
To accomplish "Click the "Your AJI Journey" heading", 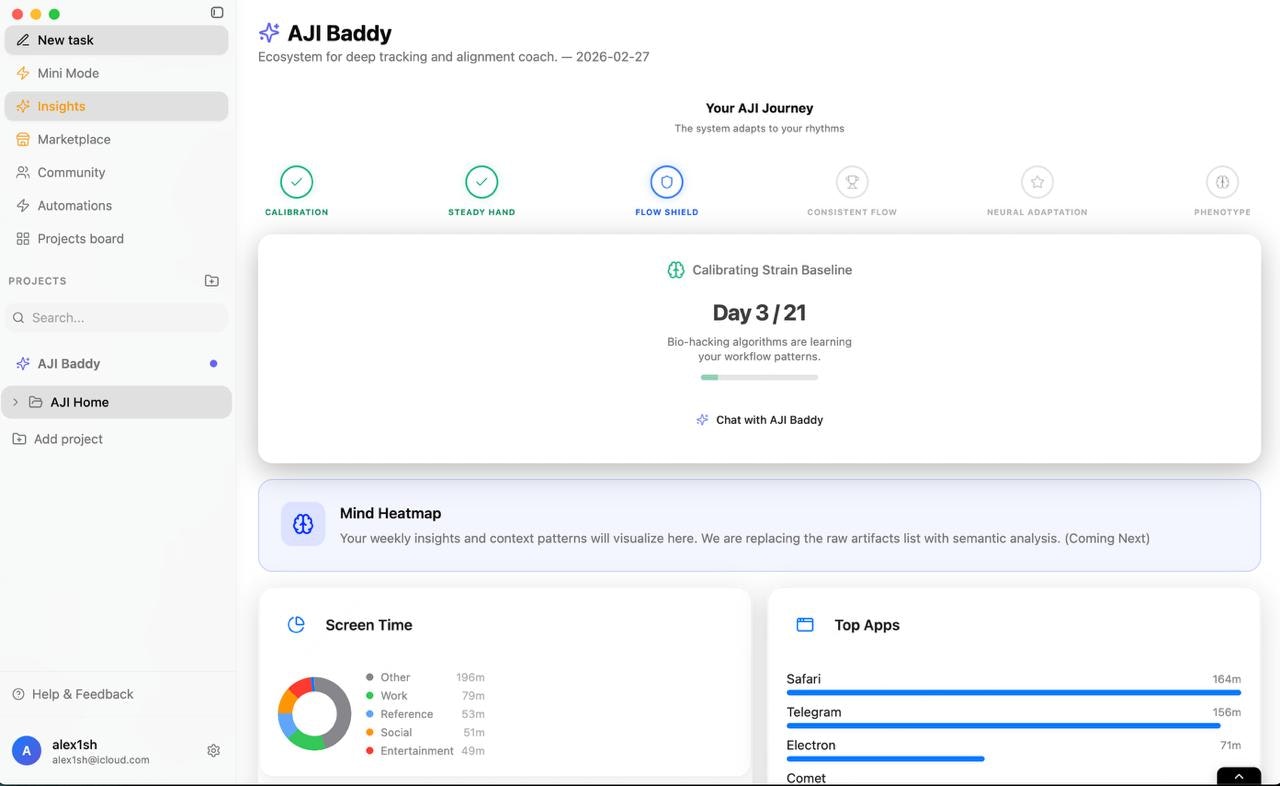I will click(x=759, y=108).
